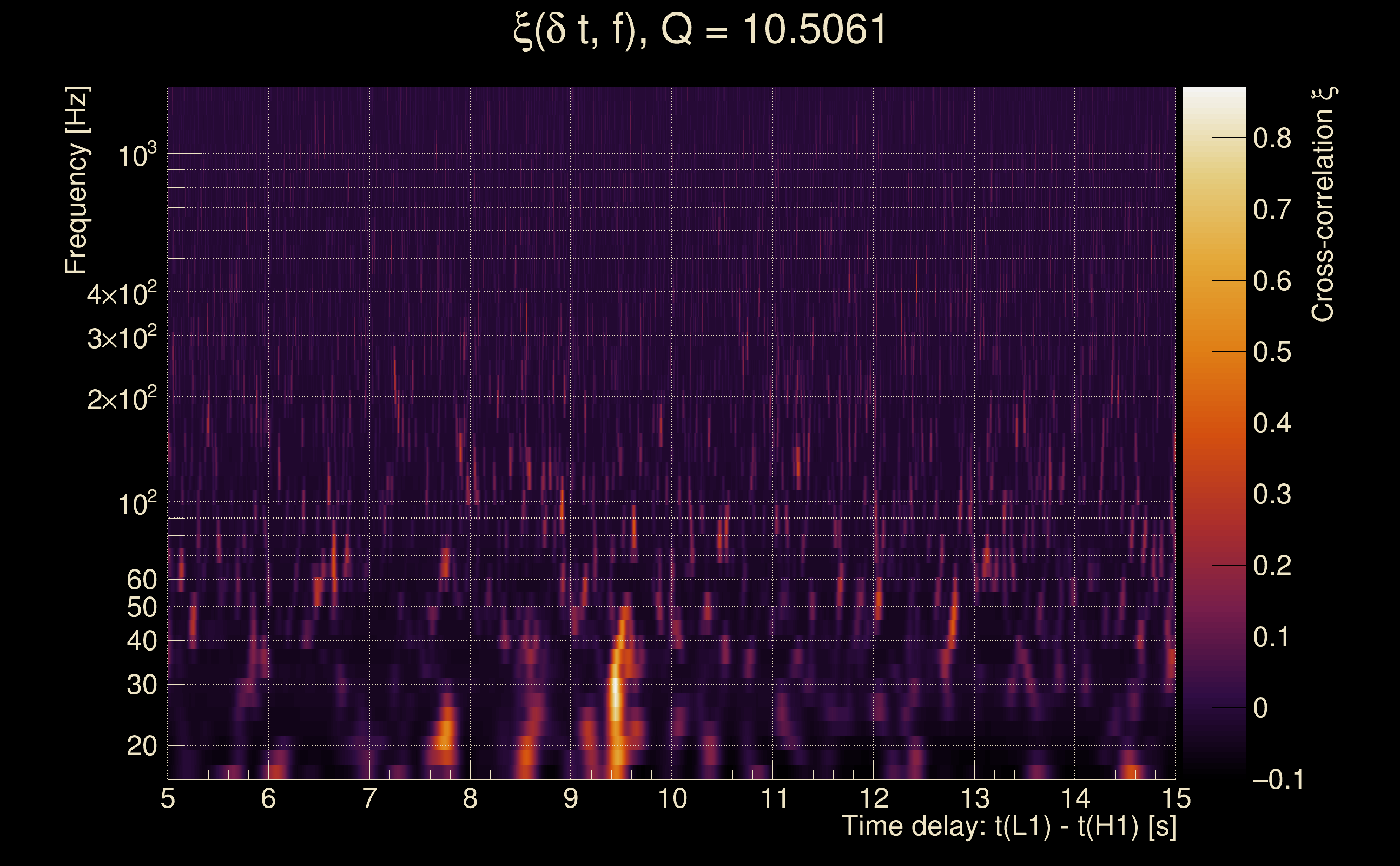This screenshot has width=1400, height=866.
Task: Click the 15 tick label on the time axis
Action: [1176, 798]
